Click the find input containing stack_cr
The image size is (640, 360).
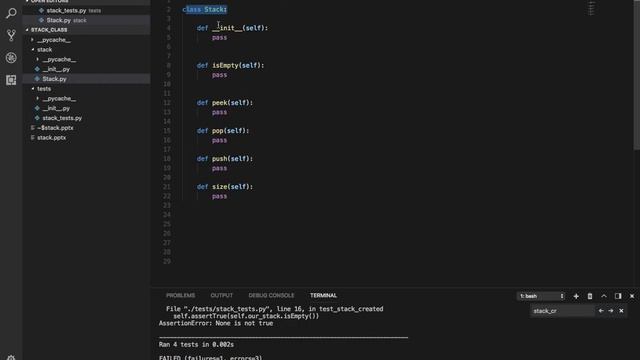(562, 311)
